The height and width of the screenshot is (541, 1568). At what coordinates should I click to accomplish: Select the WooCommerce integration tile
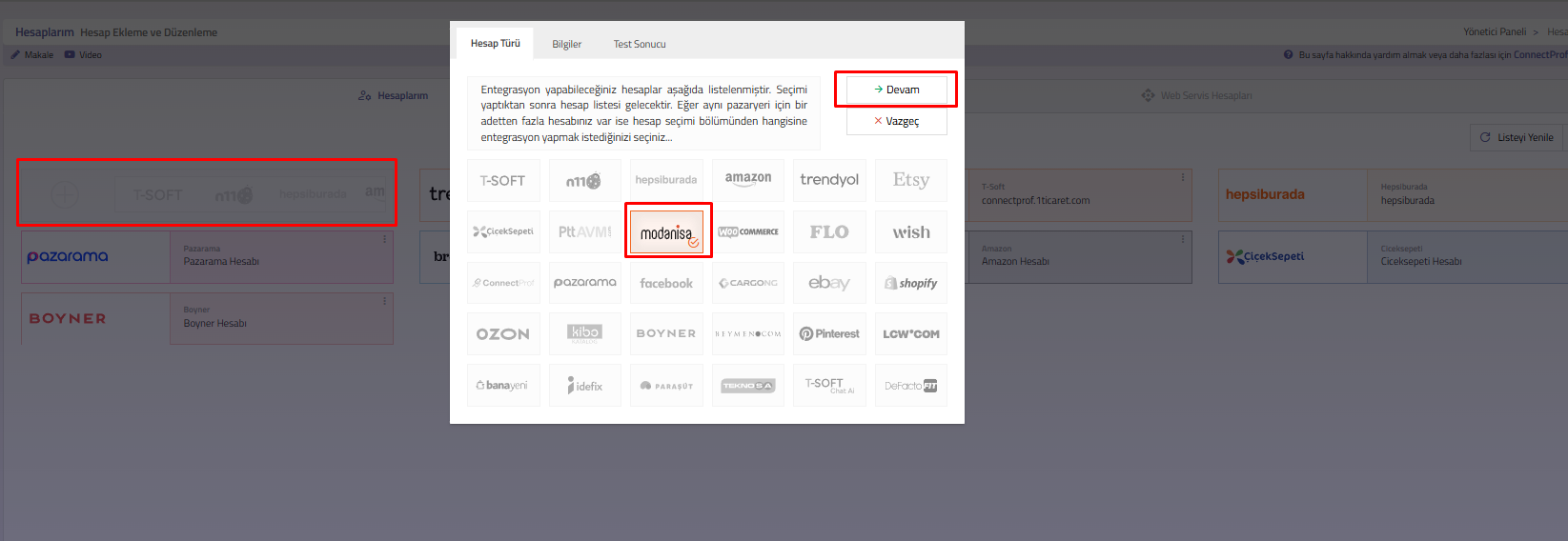748,231
